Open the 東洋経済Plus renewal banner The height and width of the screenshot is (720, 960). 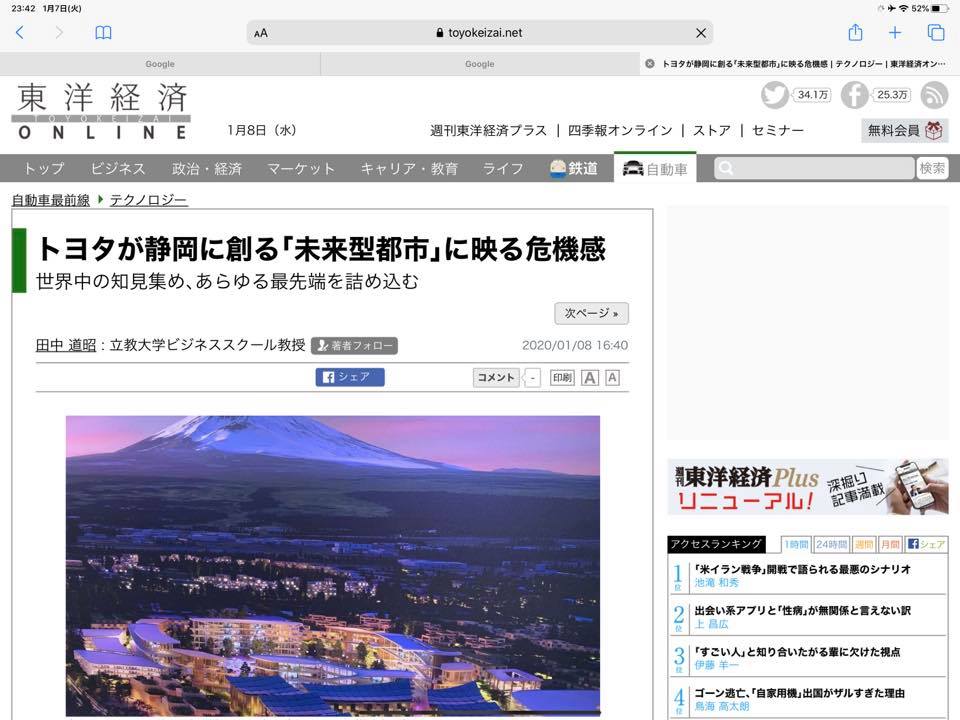tap(808, 487)
